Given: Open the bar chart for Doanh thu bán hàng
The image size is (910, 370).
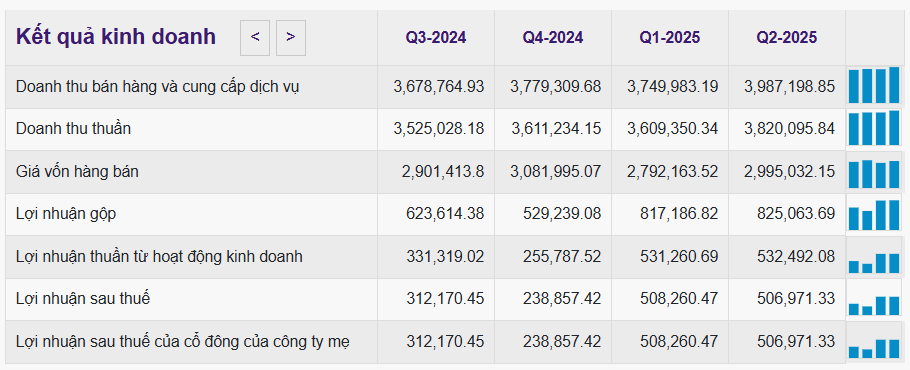Looking at the screenshot, I should pyautogui.click(x=874, y=86).
